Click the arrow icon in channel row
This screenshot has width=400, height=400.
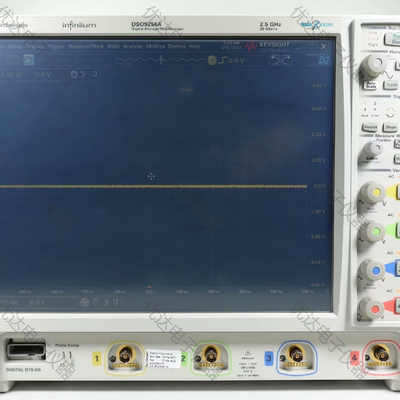pos(83,75)
